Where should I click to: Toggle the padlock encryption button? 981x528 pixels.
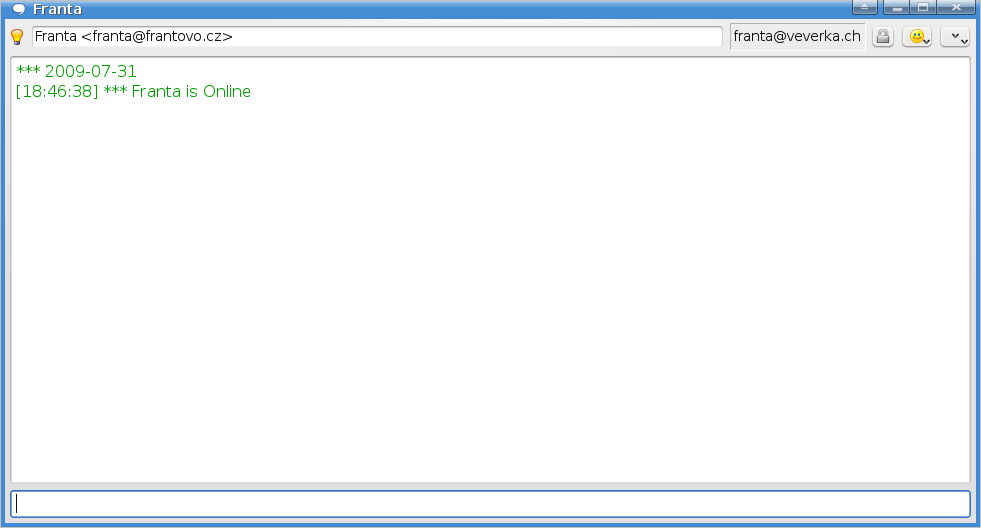[x=883, y=36]
